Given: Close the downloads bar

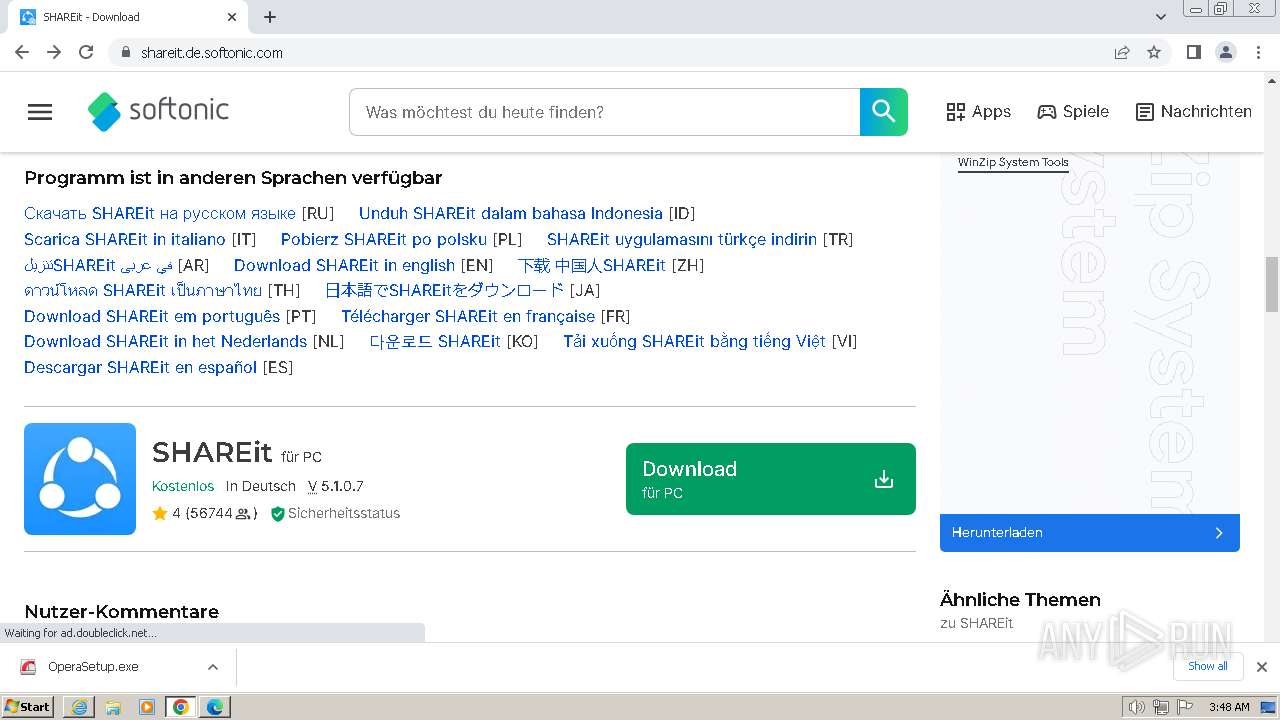Looking at the screenshot, I should tap(1262, 667).
